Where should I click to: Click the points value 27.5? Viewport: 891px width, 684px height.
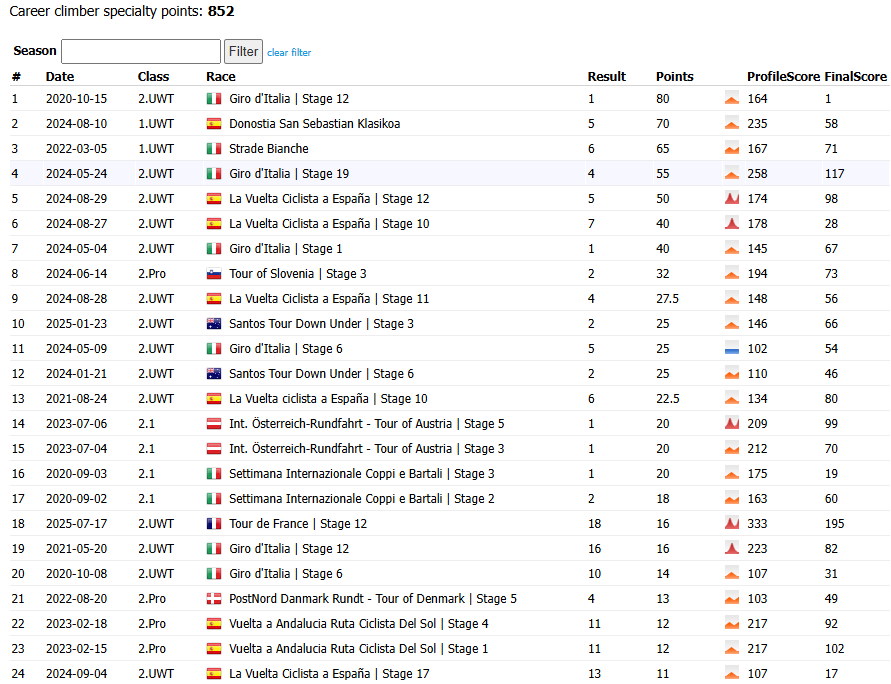[x=668, y=299]
